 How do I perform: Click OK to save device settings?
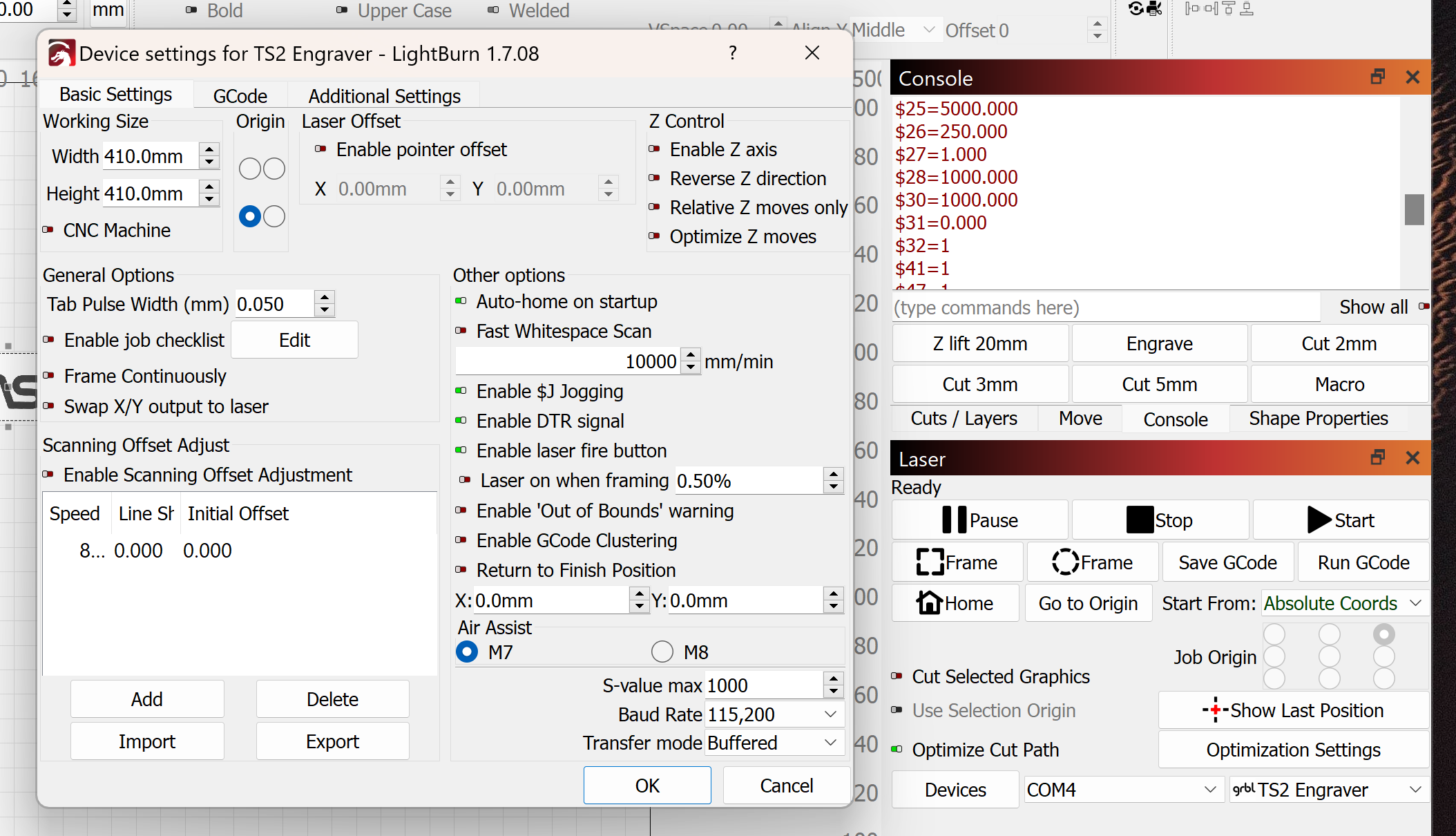[x=647, y=786]
